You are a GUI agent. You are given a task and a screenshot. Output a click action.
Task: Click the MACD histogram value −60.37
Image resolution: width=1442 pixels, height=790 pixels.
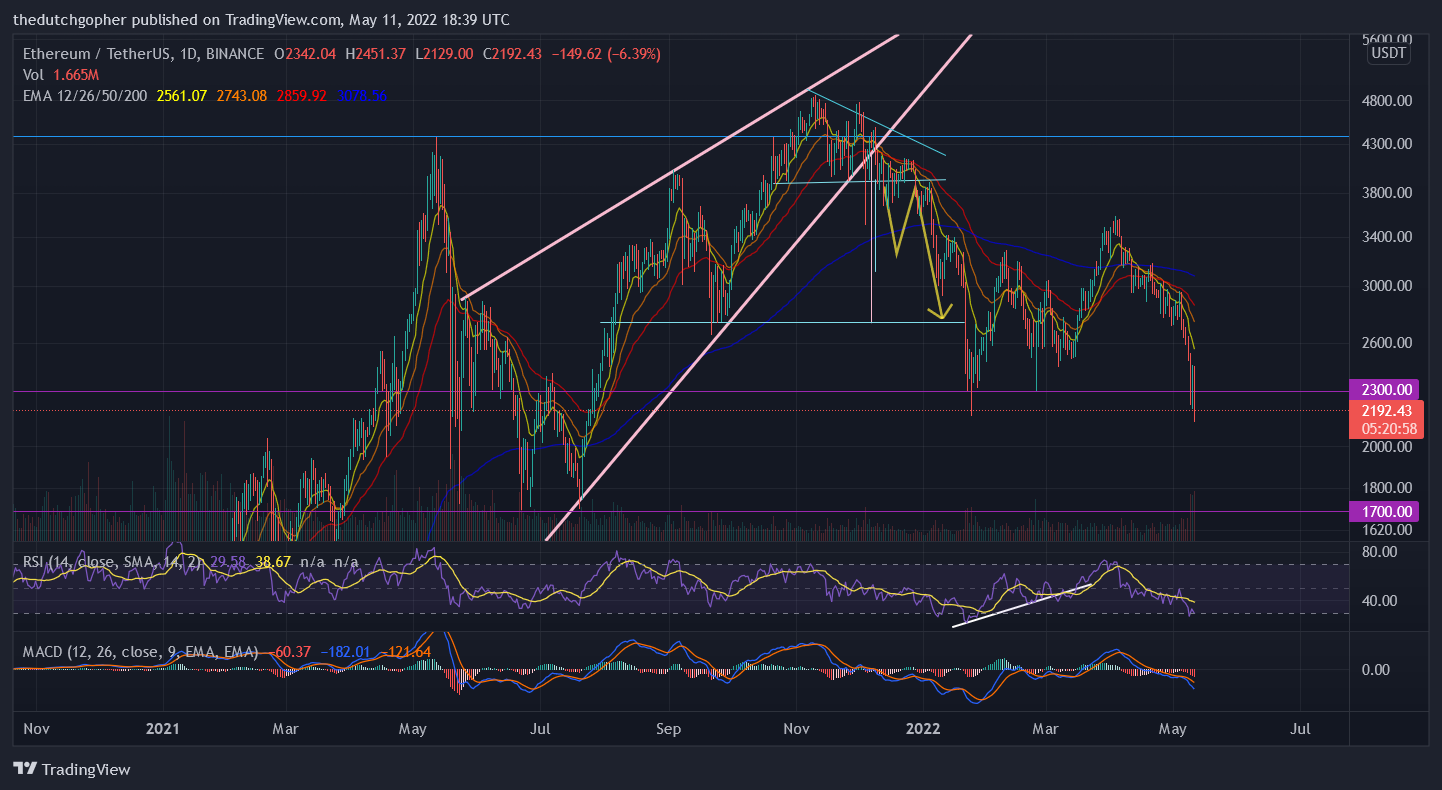point(289,652)
